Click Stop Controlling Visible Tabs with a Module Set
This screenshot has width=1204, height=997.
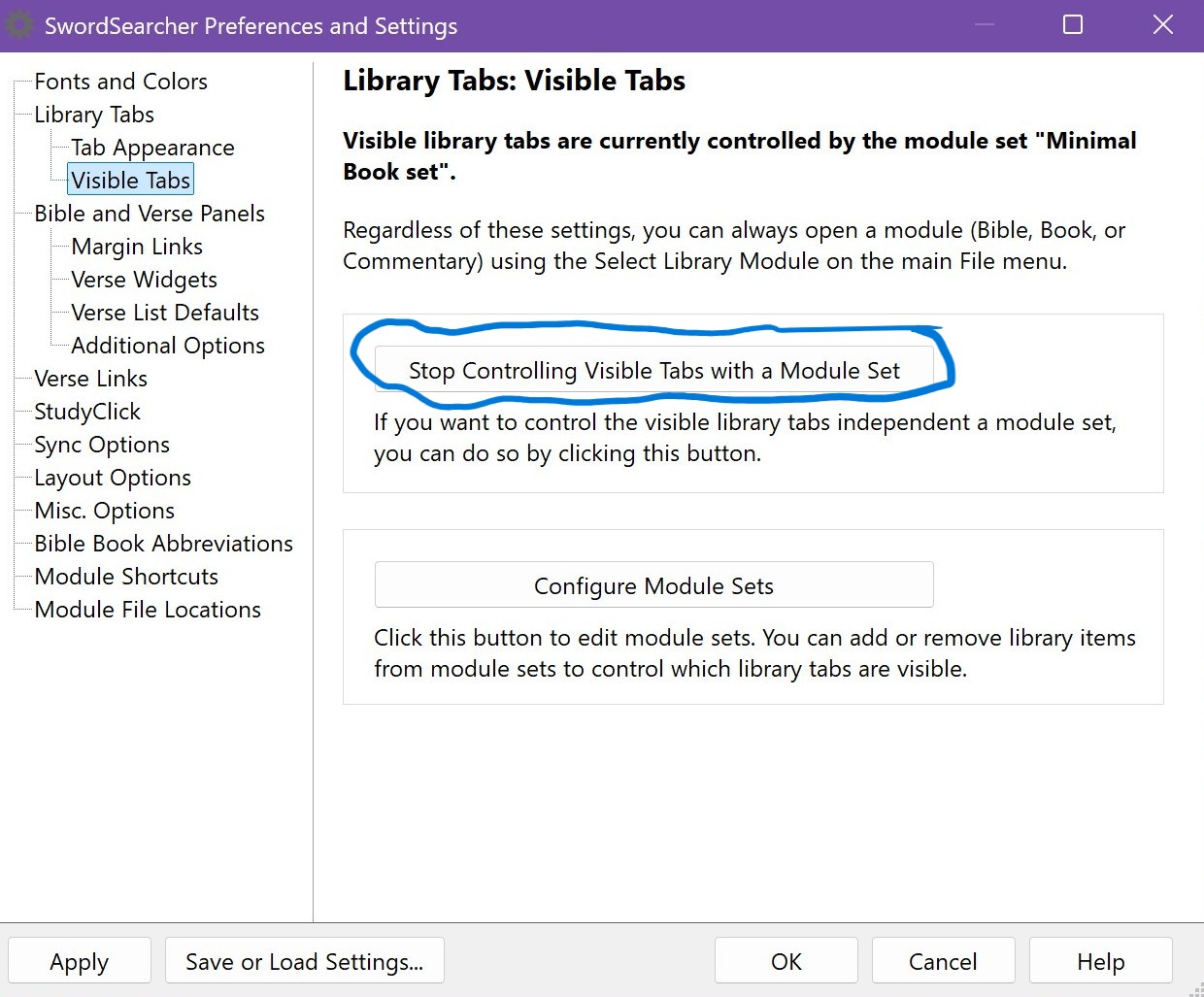point(653,370)
